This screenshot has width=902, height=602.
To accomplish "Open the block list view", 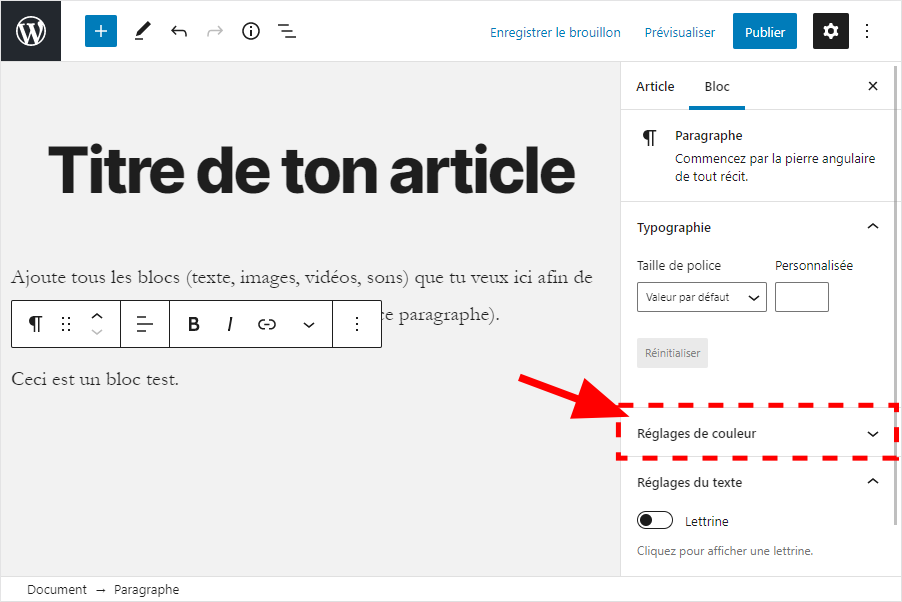I will point(287,31).
